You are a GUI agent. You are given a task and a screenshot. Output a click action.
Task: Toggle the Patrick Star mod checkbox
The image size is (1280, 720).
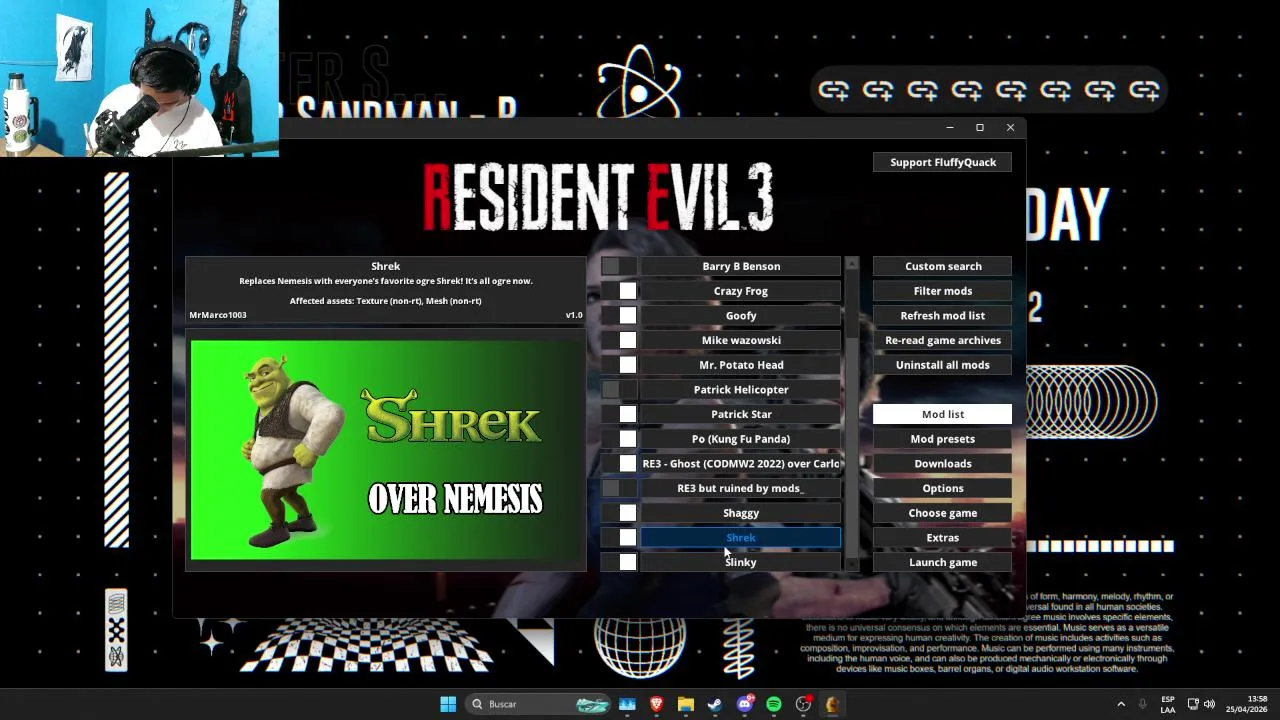coord(618,414)
